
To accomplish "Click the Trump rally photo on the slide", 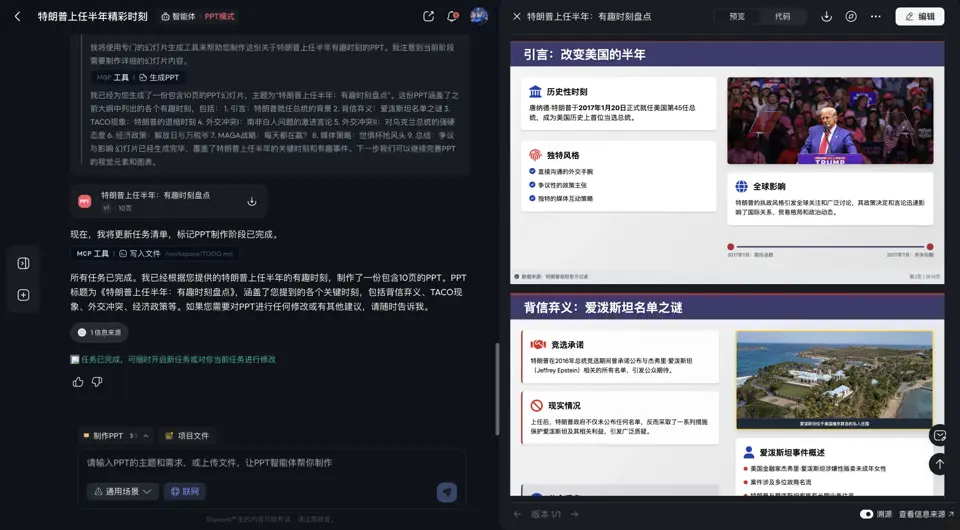I will pyautogui.click(x=830, y=121).
